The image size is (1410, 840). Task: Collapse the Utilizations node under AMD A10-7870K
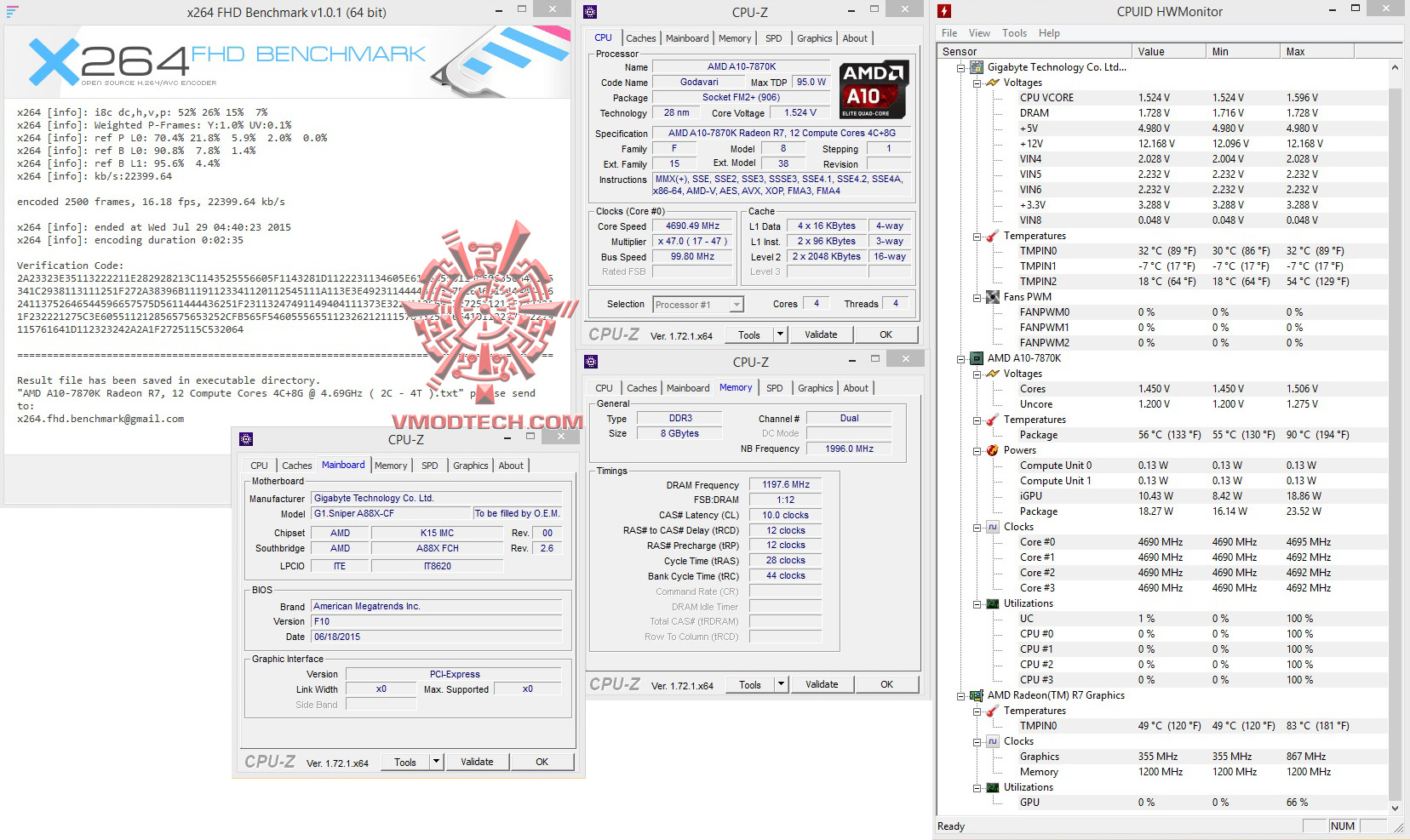(977, 603)
